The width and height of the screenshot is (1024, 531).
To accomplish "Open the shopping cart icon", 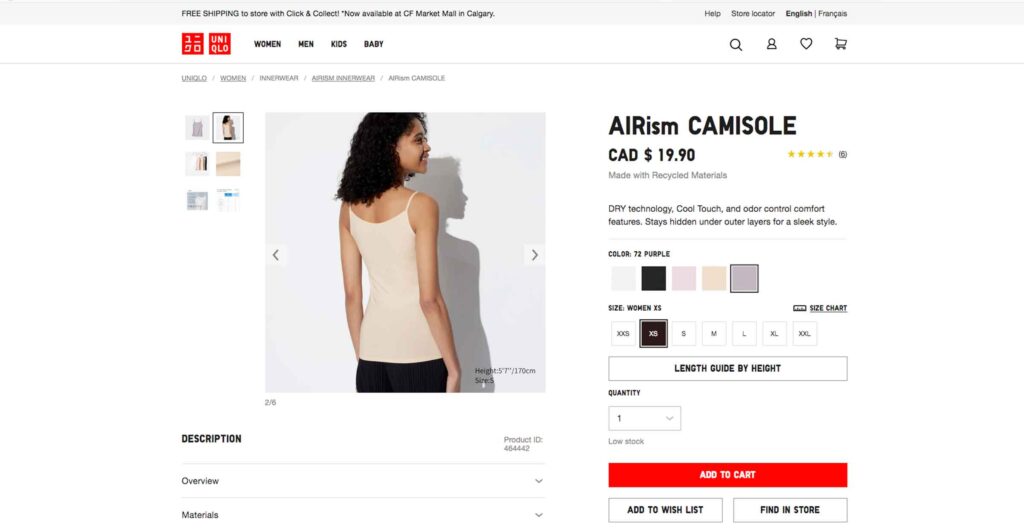I will [840, 44].
